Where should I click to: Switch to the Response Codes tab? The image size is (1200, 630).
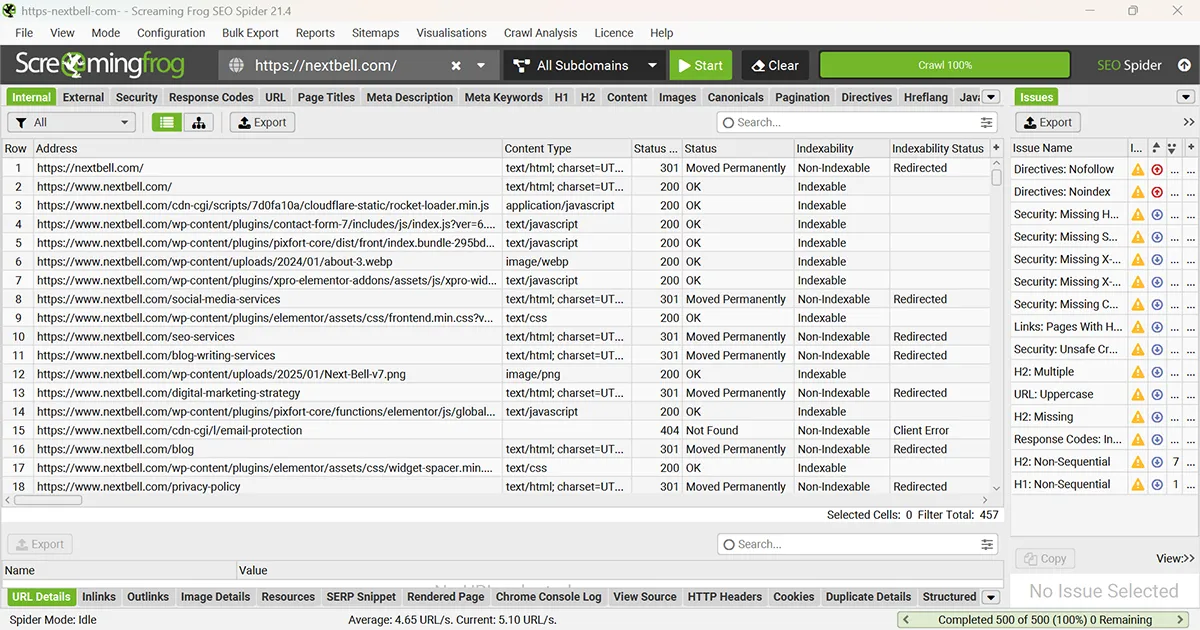click(211, 97)
